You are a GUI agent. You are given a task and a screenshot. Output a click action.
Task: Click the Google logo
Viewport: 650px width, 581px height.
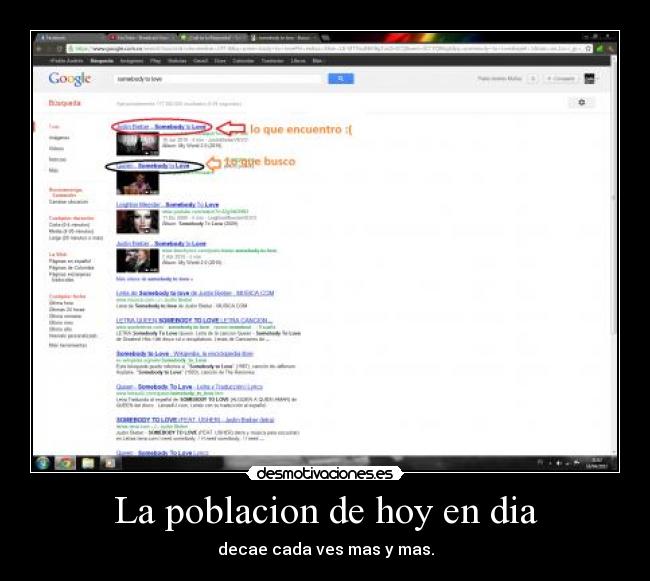(x=70, y=78)
